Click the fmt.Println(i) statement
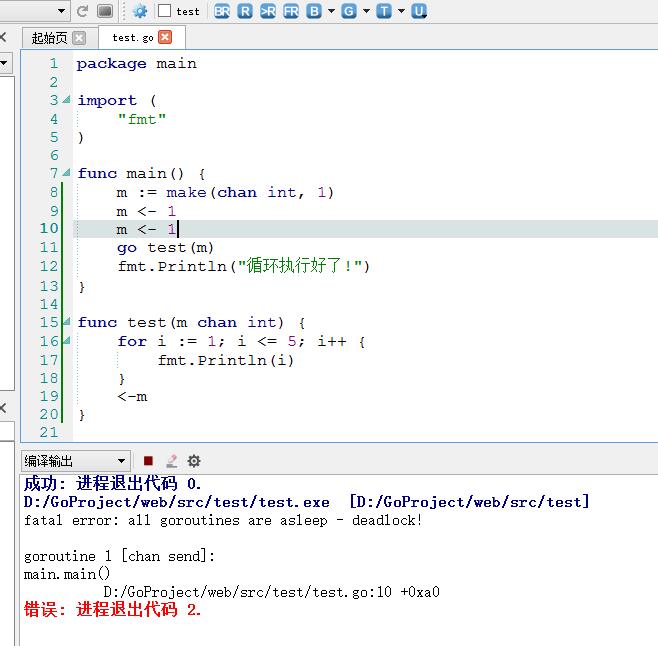 [226, 360]
